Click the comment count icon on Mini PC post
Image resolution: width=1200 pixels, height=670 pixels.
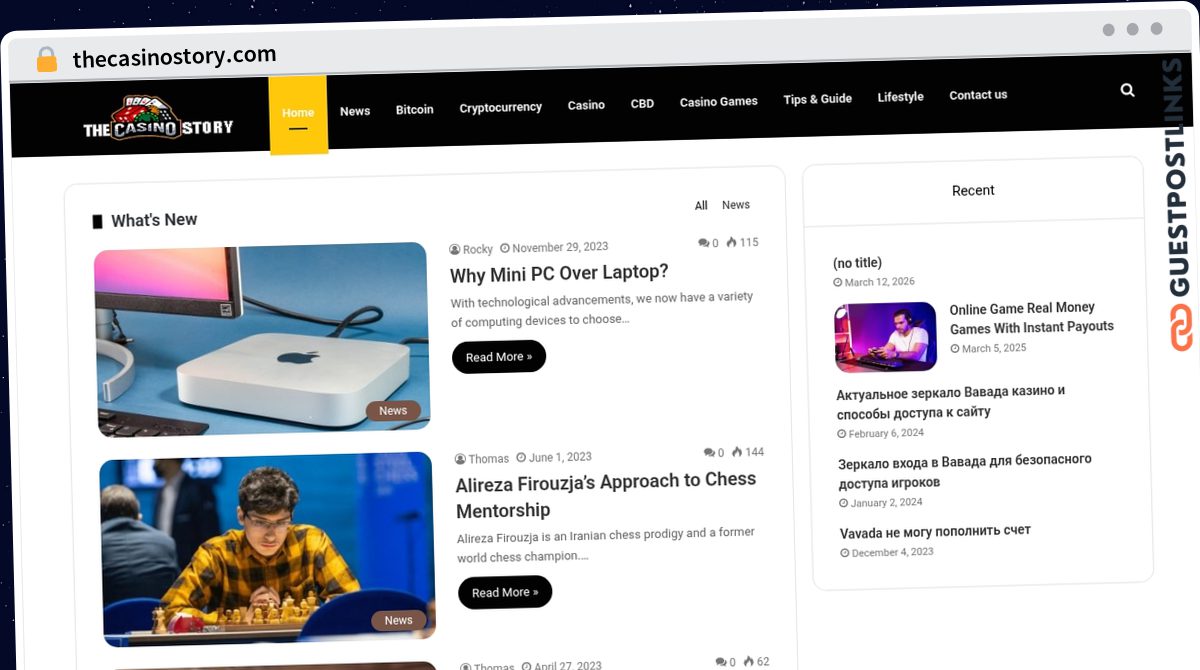click(x=703, y=243)
